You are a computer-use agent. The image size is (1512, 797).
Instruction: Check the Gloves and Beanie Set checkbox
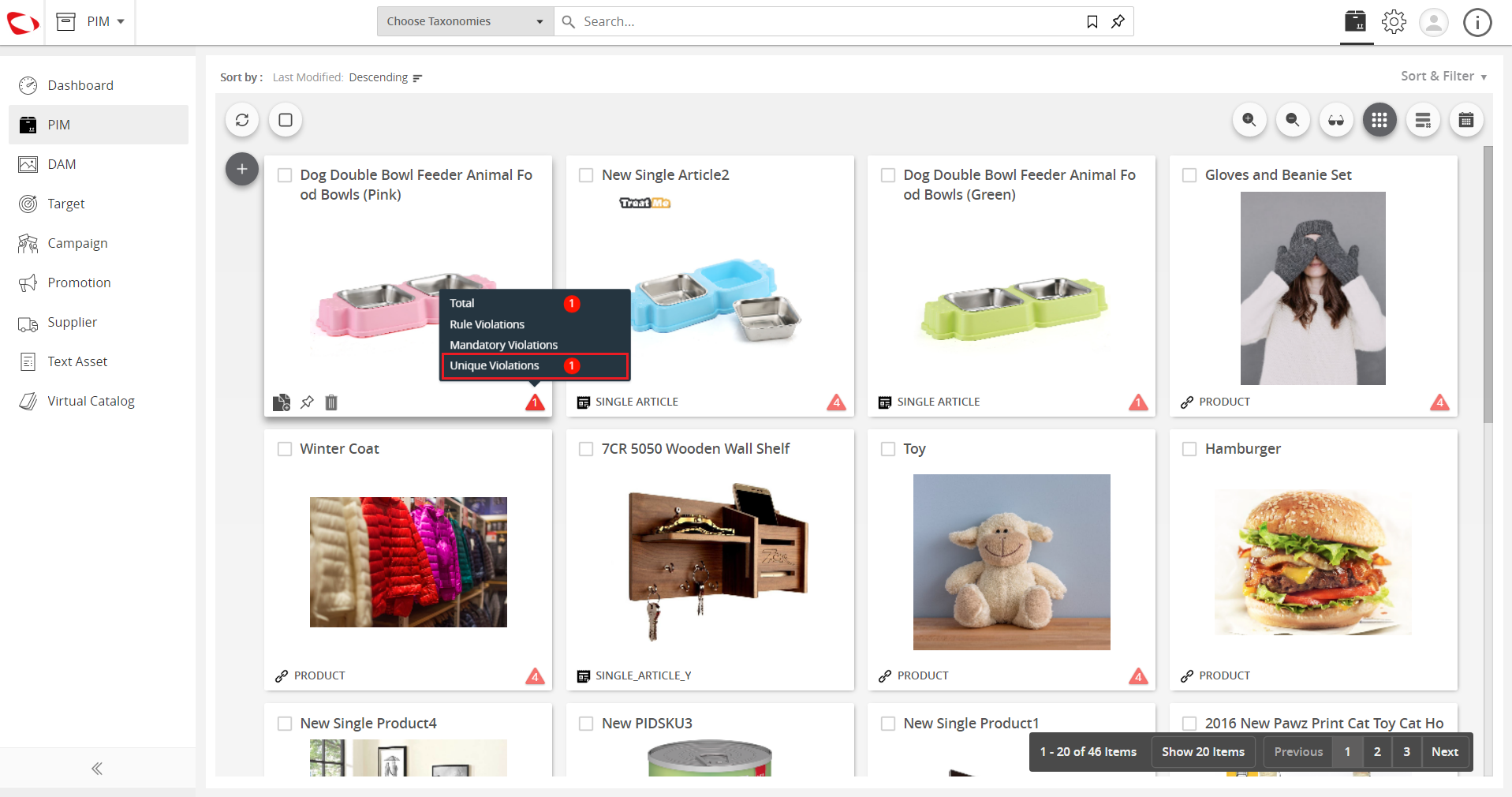[x=1189, y=175]
